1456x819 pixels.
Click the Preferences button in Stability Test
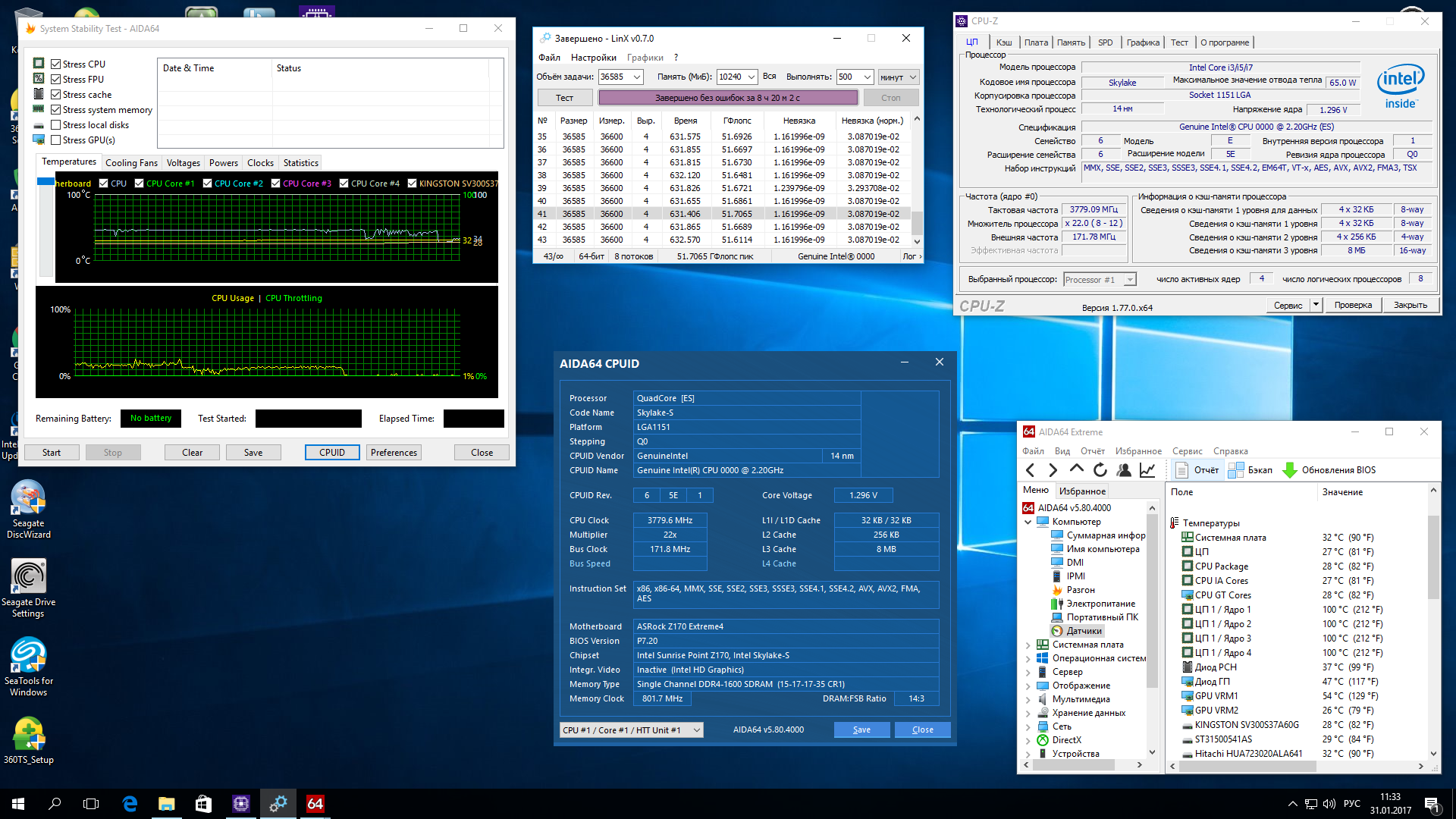point(394,453)
